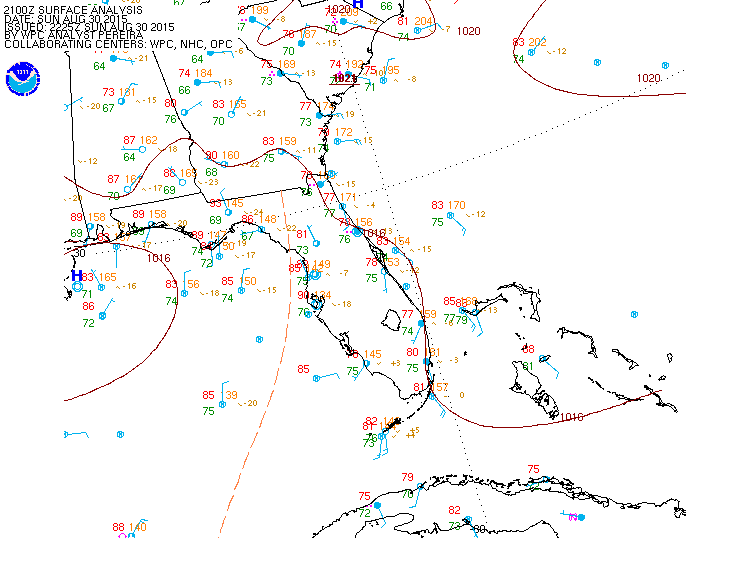The width and height of the screenshot is (750, 562).
Task: Click the 81 204 station reading at top
Action: pos(415,21)
